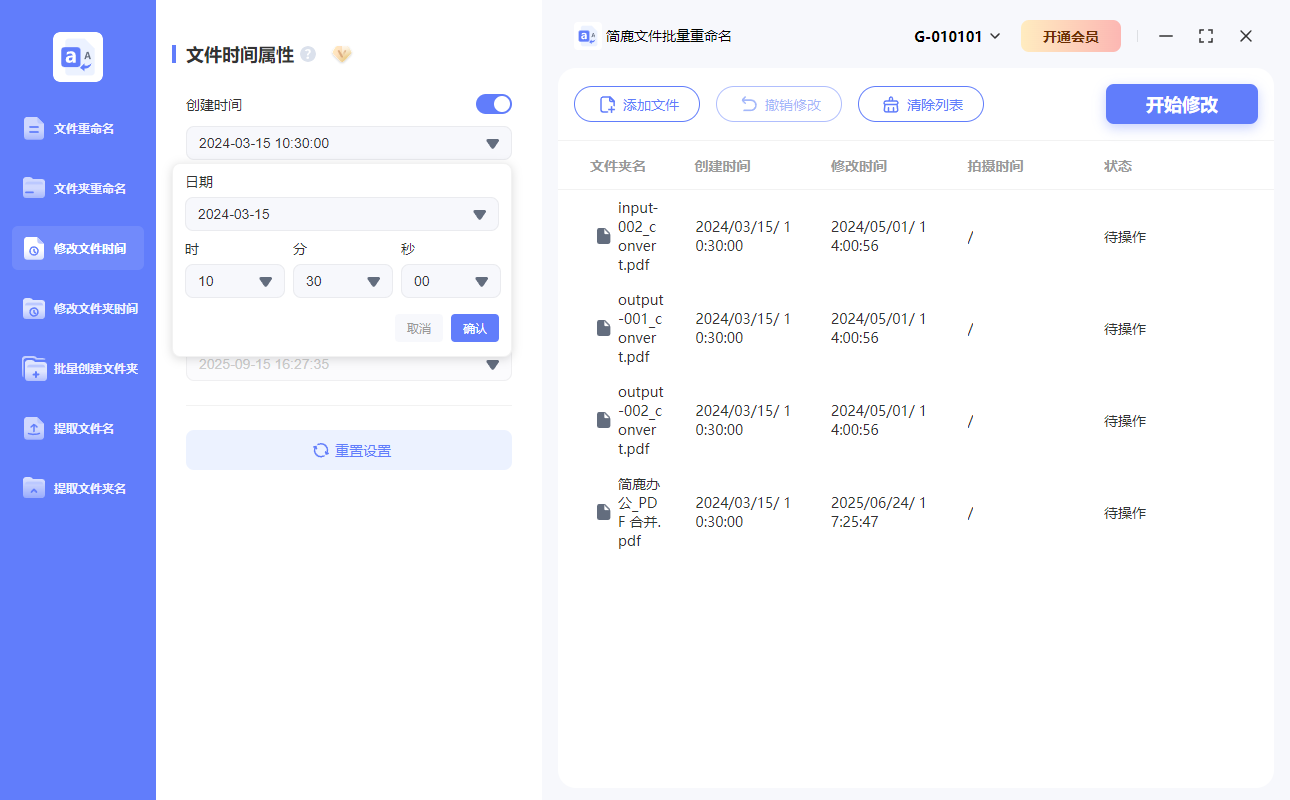Click the 添加文件 add-file icon

point(606,104)
